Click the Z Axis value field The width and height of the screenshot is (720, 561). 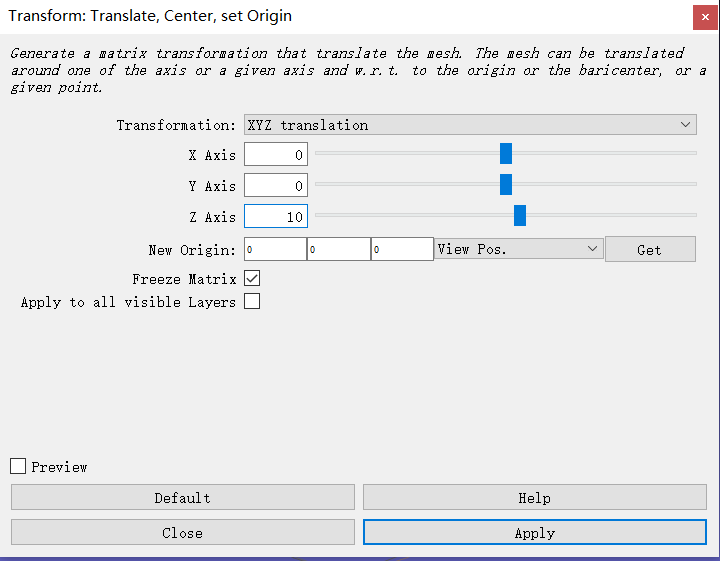[276, 217]
